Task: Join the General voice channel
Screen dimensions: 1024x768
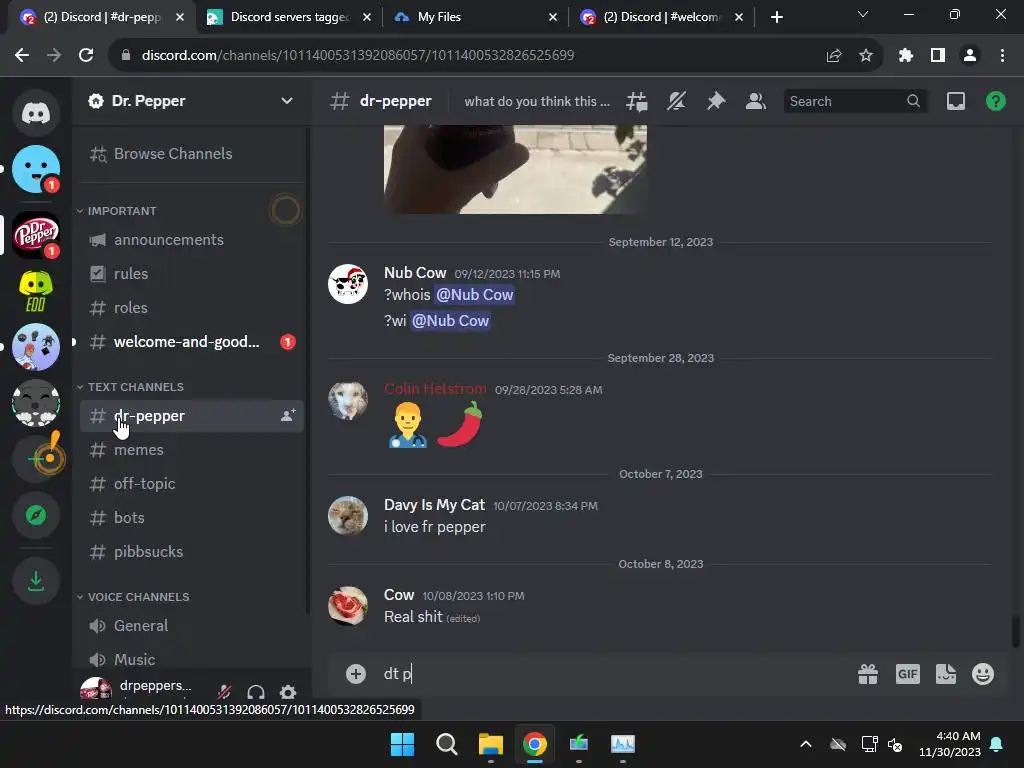Action: (x=191, y=625)
